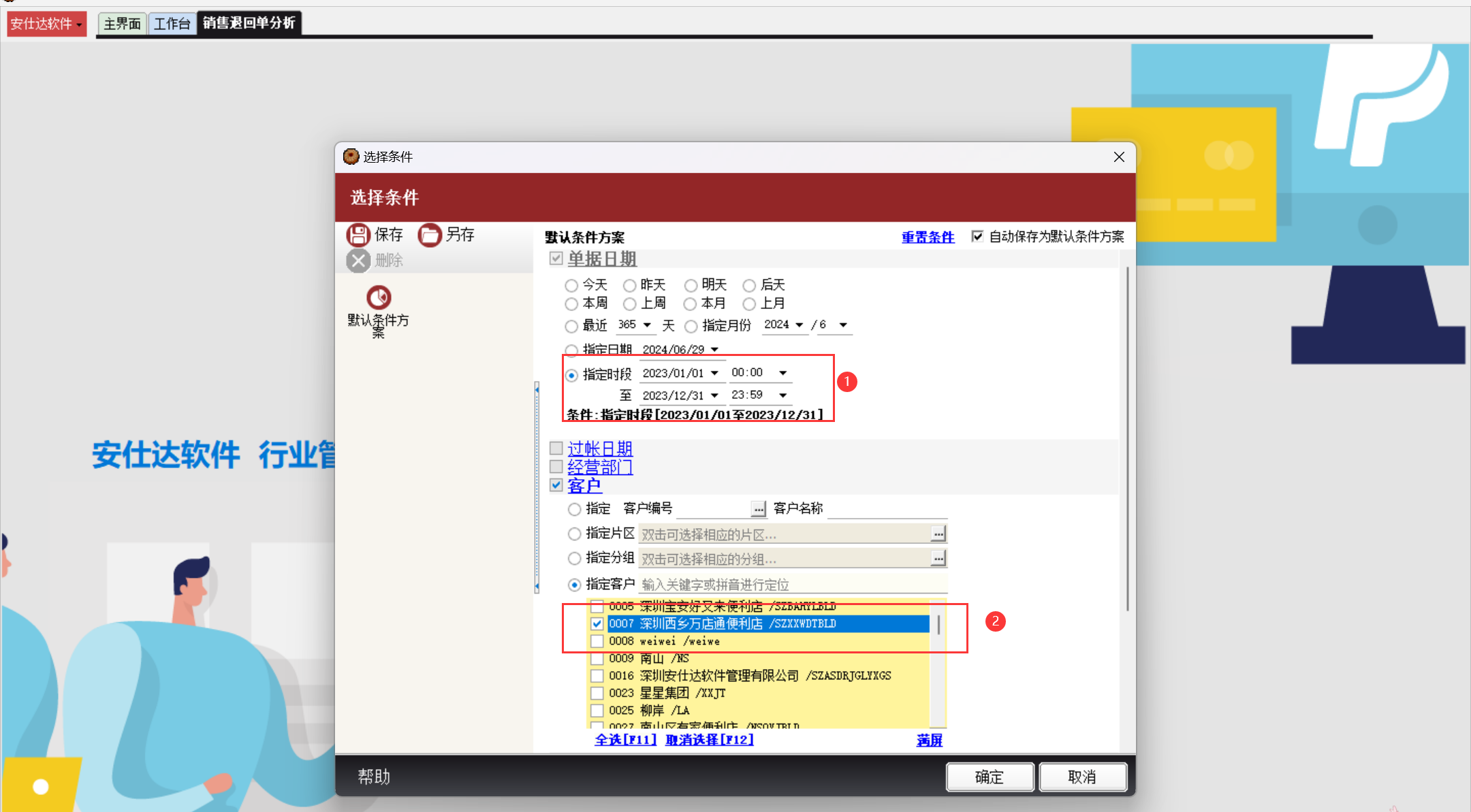Open the 指定片区 ellipsis browse button
The width and height of the screenshot is (1471, 812).
click(938, 534)
